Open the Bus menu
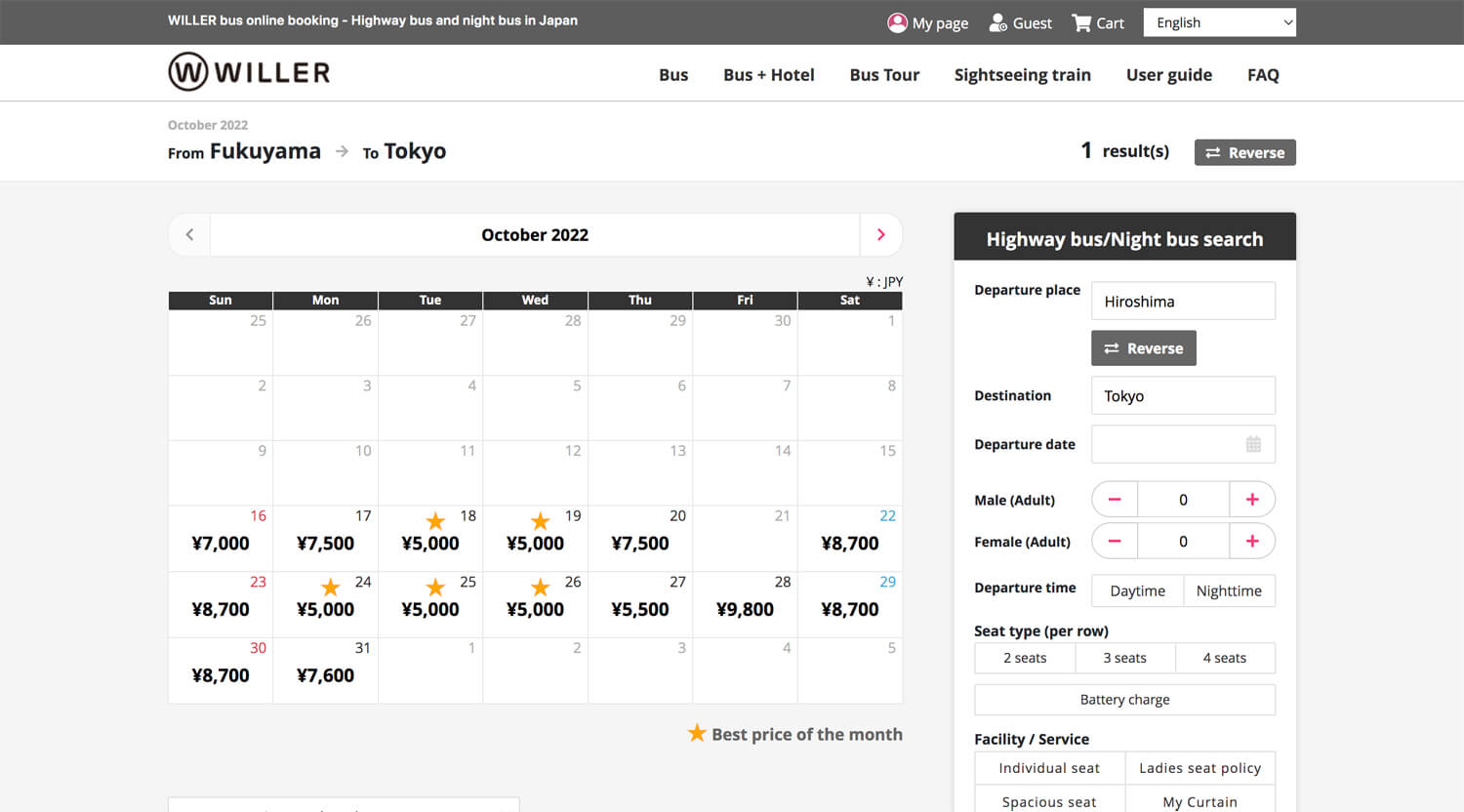 tap(673, 75)
